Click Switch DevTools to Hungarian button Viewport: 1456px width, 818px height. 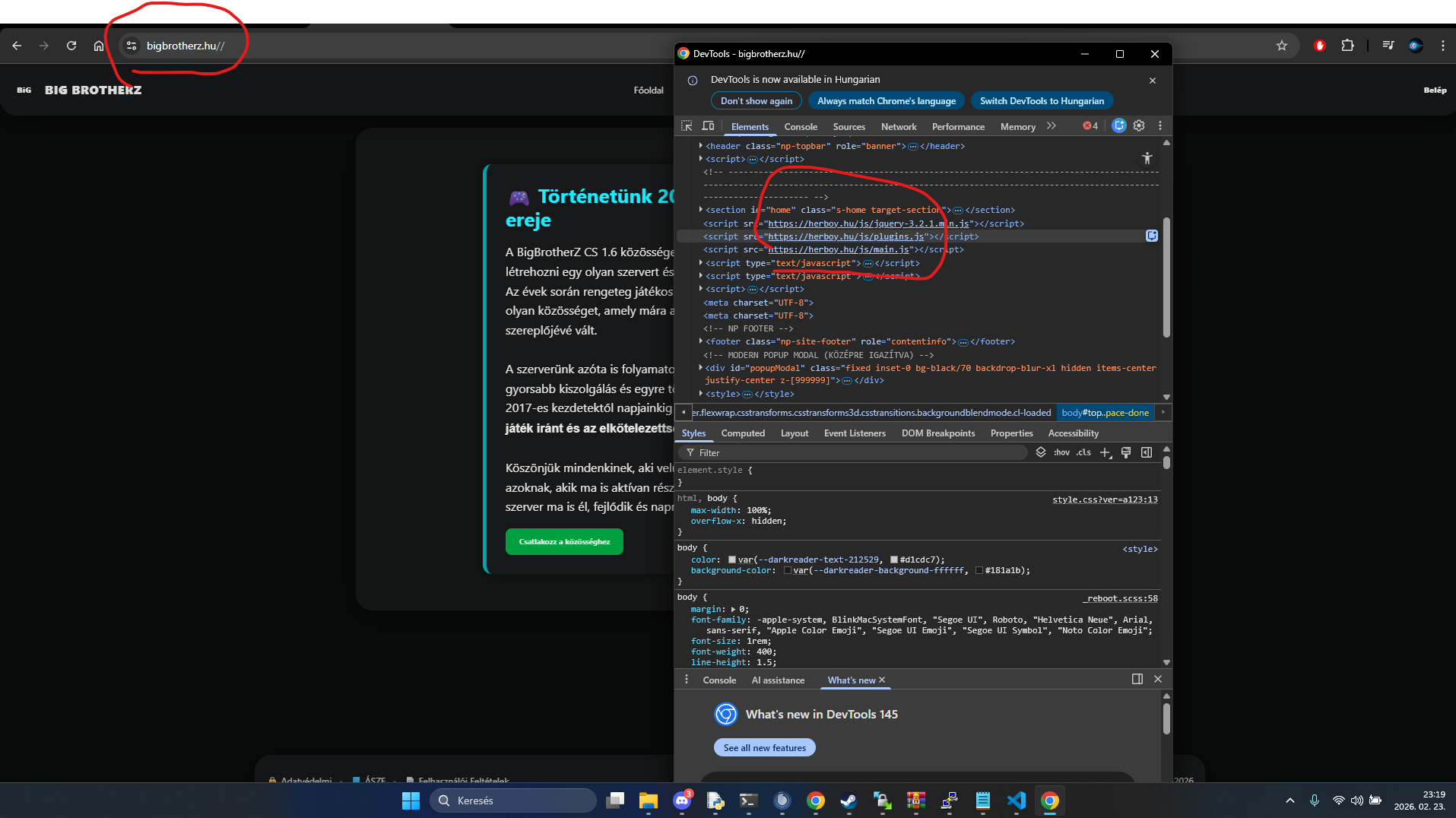tap(1041, 101)
